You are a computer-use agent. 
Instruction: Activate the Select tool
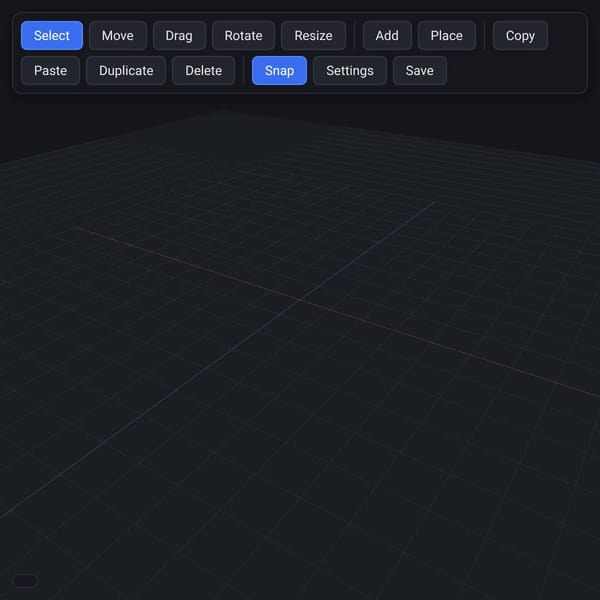point(52,36)
